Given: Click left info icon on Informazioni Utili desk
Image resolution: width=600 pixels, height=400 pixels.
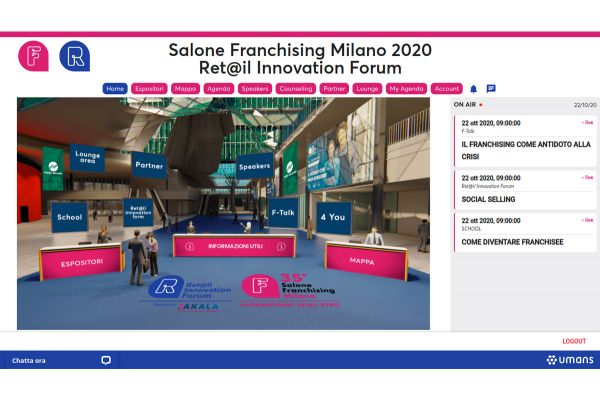Looking at the screenshot, I should [x=189, y=247].
